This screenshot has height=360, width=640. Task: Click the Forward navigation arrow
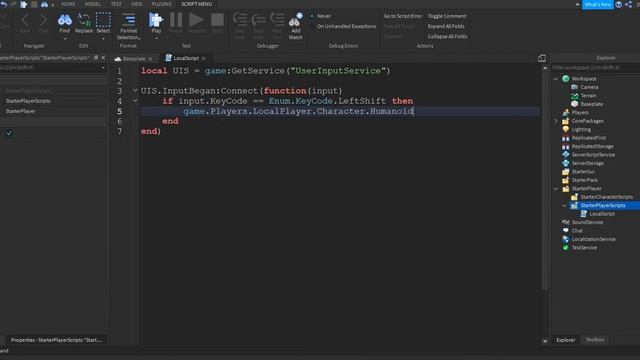[x=43, y=20]
